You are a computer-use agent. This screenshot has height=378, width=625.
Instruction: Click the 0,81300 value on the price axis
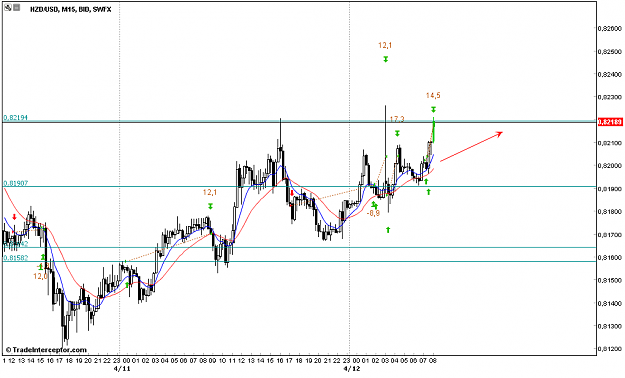click(610, 326)
